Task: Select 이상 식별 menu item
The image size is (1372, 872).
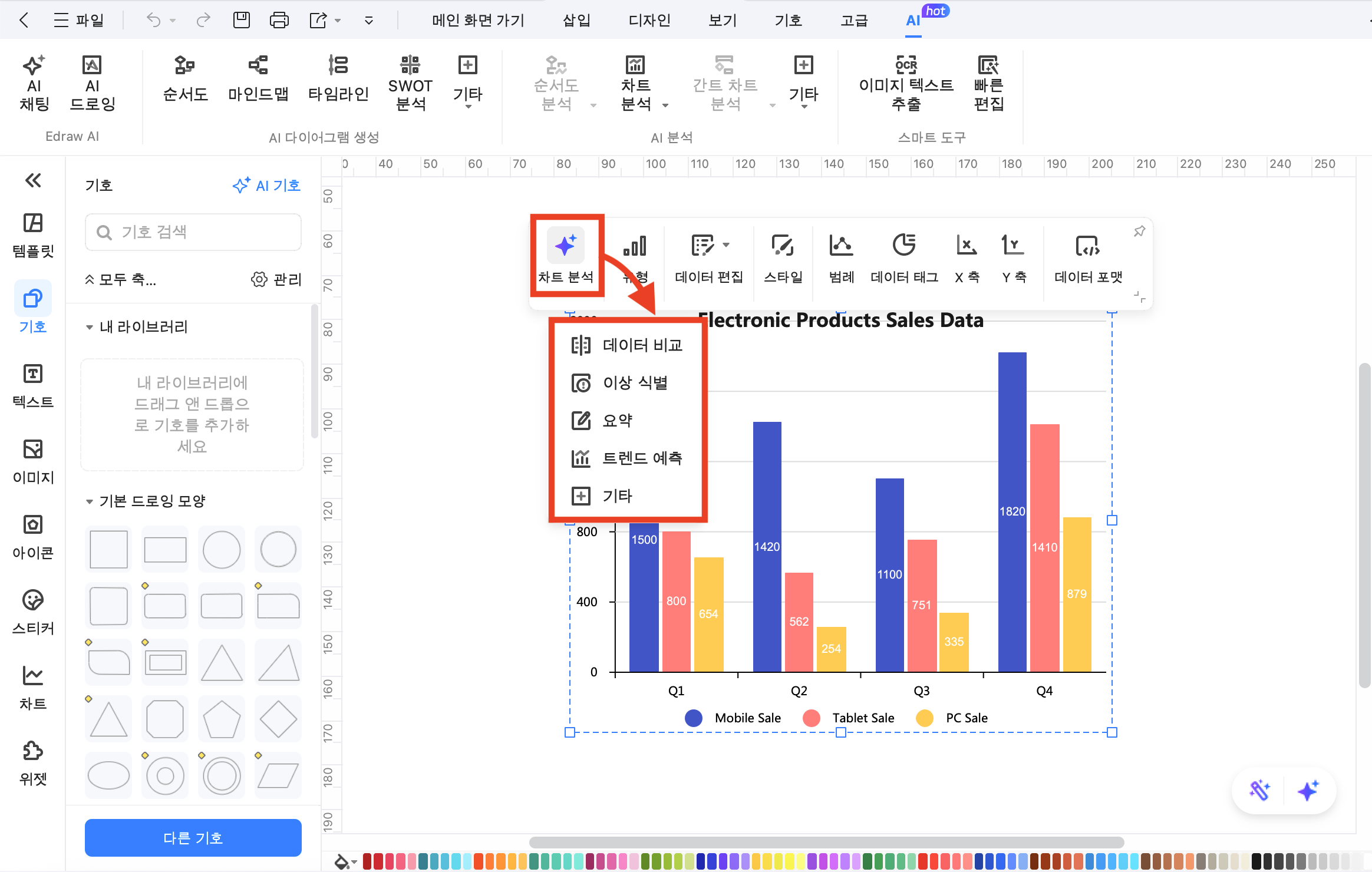Action: (x=628, y=383)
